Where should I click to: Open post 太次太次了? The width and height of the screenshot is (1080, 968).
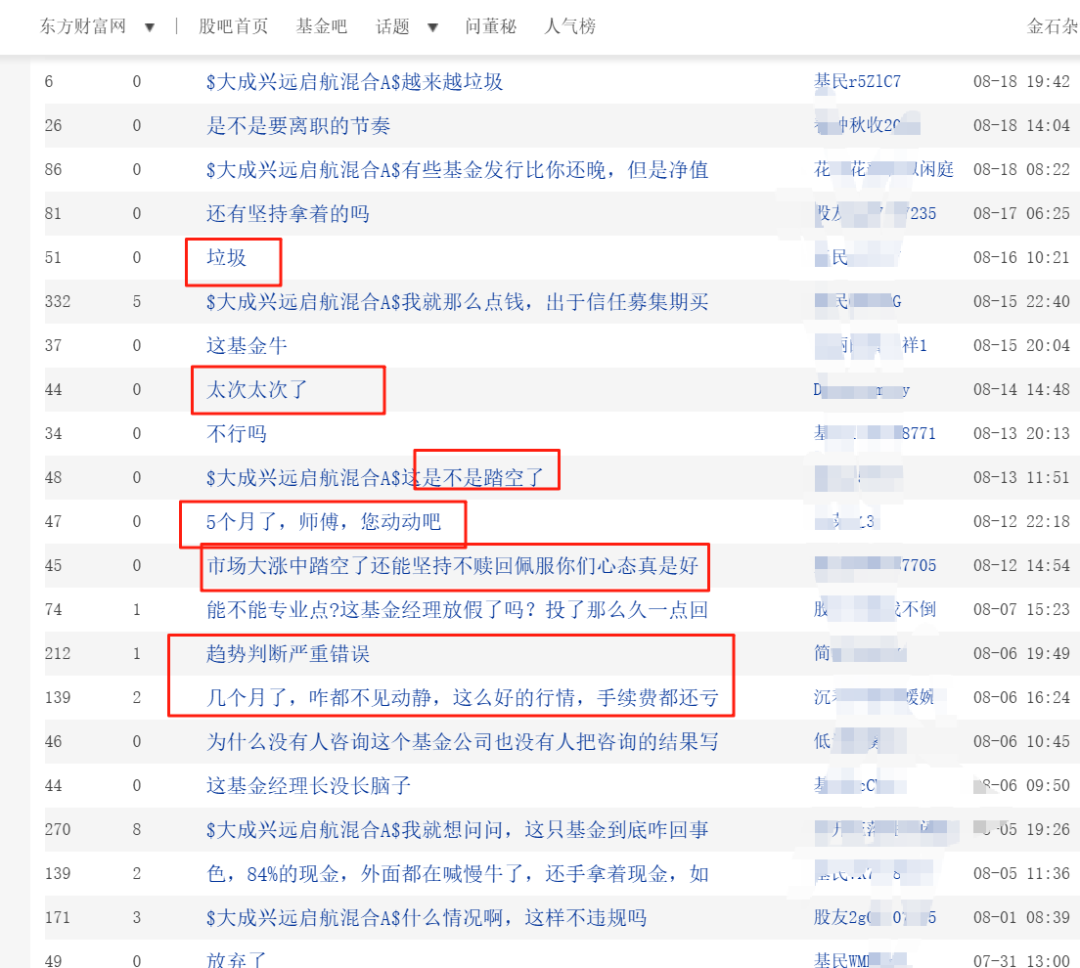click(x=257, y=389)
